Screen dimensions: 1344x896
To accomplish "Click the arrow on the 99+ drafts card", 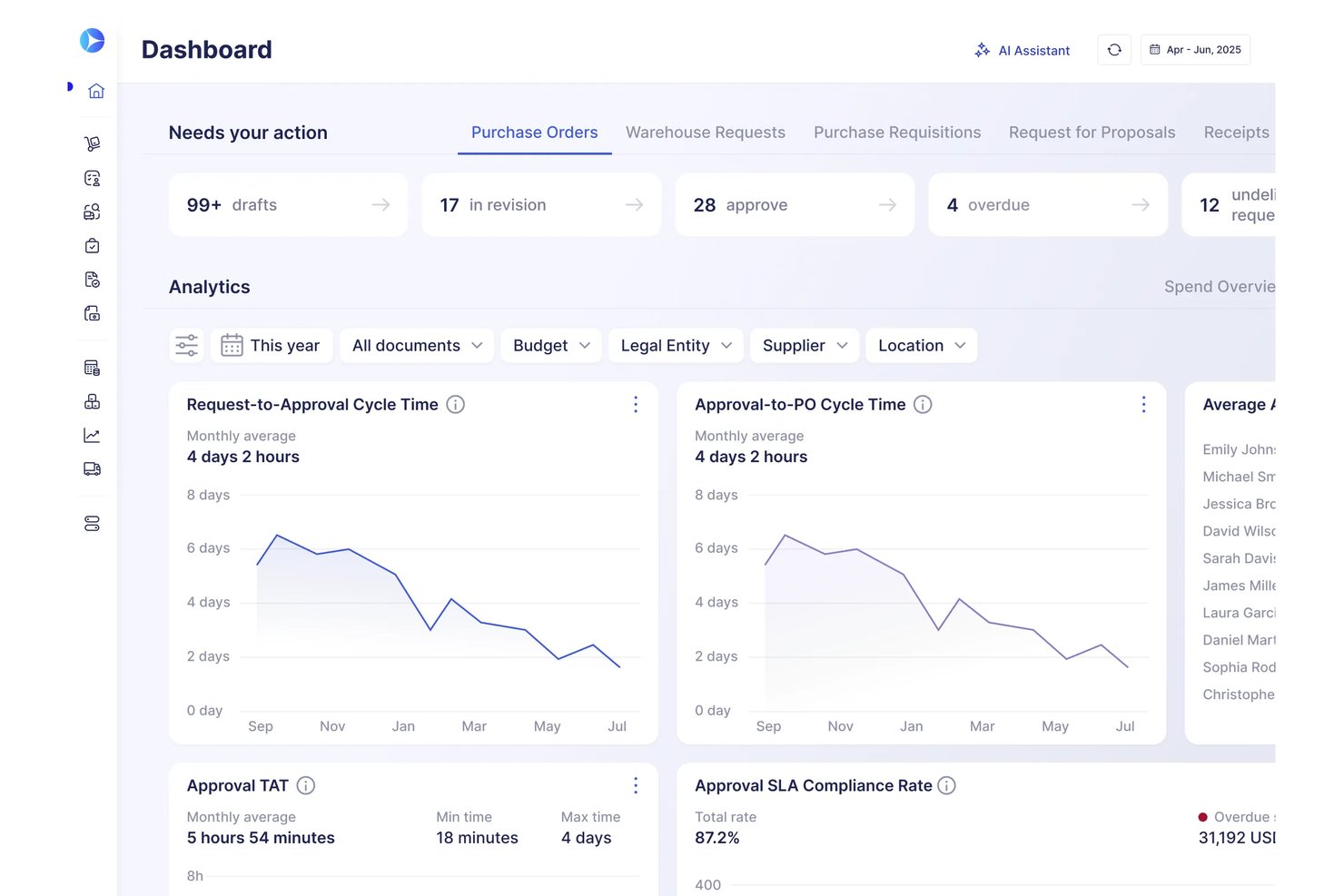I will pyautogui.click(x=381, y=205).
